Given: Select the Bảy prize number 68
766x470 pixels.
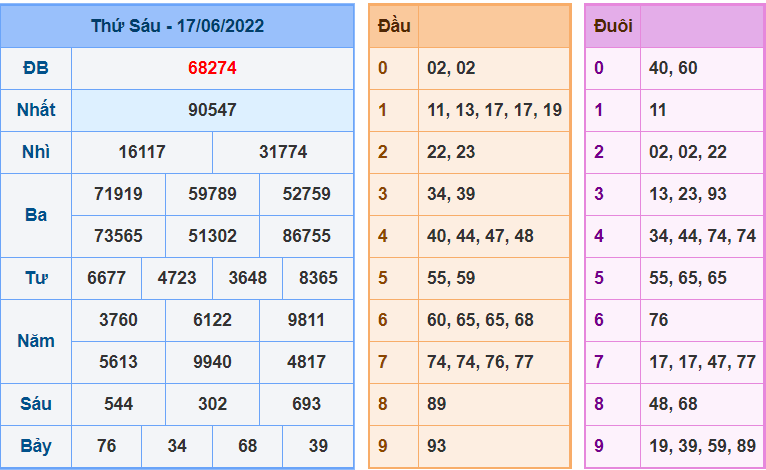Looking at the screenshot, I should [x=248, y=446].
